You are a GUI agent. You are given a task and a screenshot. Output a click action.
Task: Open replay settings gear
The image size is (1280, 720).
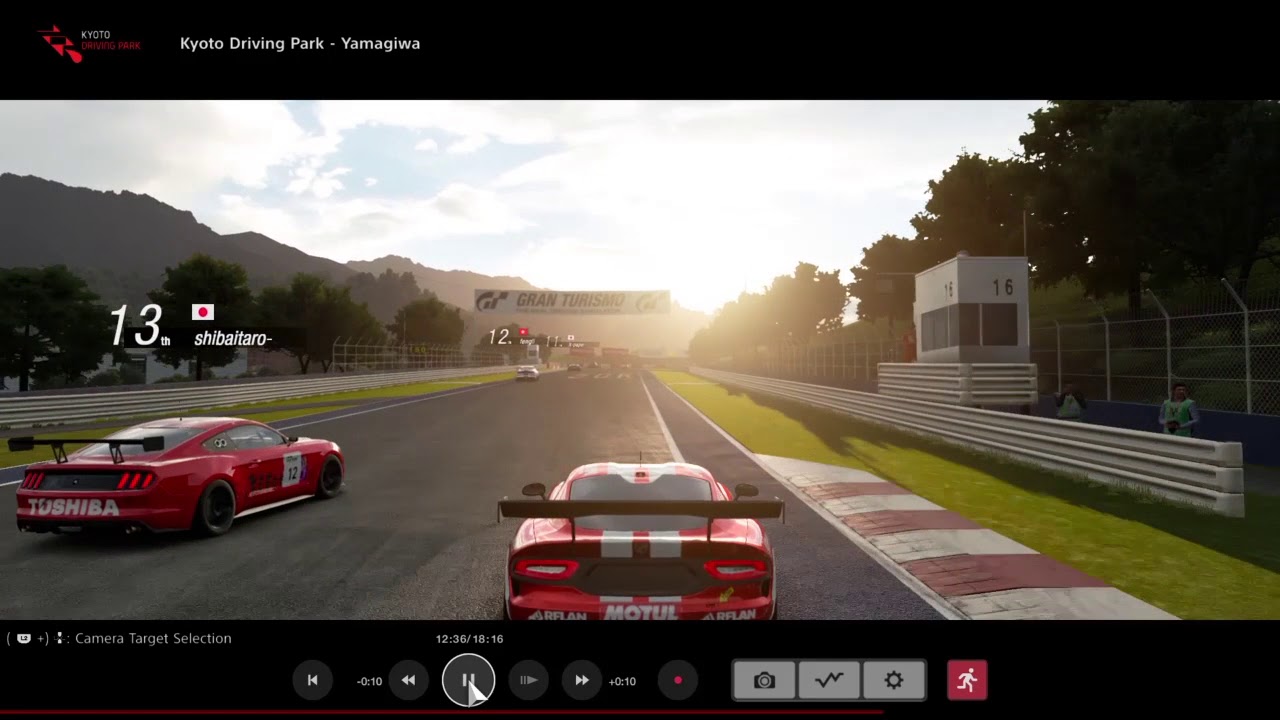click(x=894, y=680)
